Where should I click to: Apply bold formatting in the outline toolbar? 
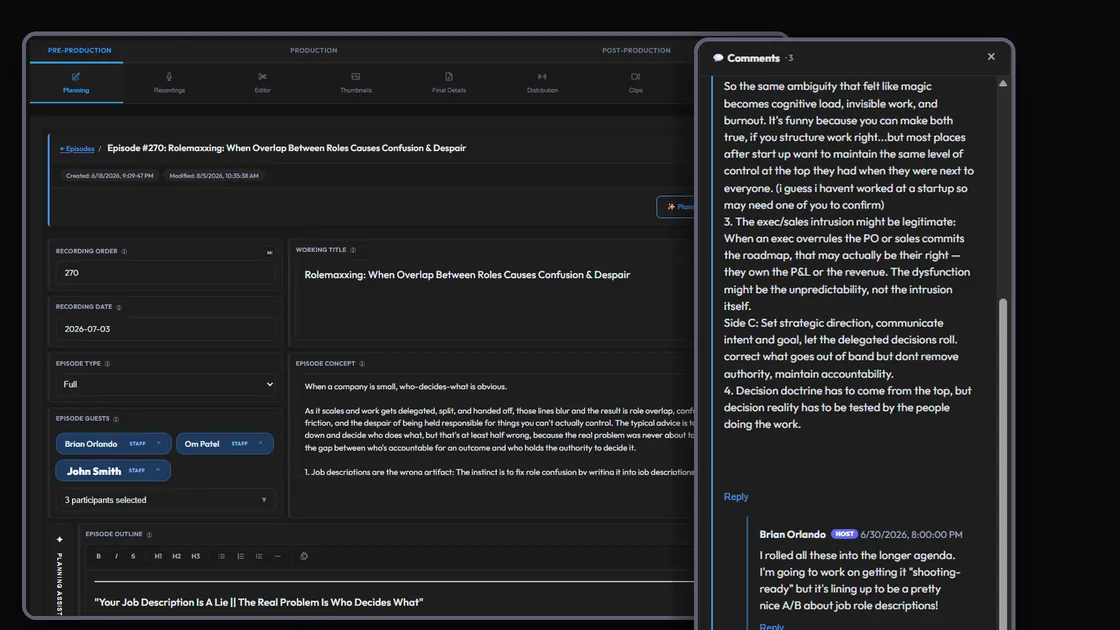click(x=99, y=556)
